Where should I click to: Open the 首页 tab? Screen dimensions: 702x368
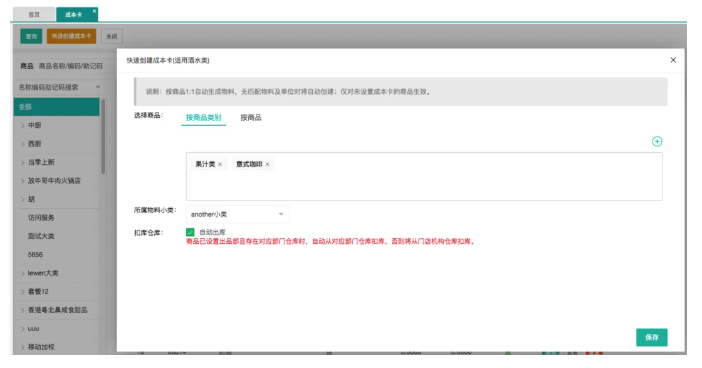pyautogui.click(x=34, y=14)
